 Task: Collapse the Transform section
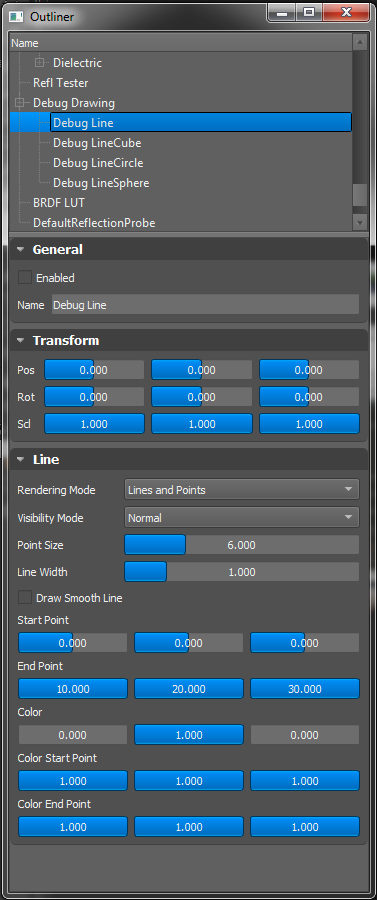21,341
